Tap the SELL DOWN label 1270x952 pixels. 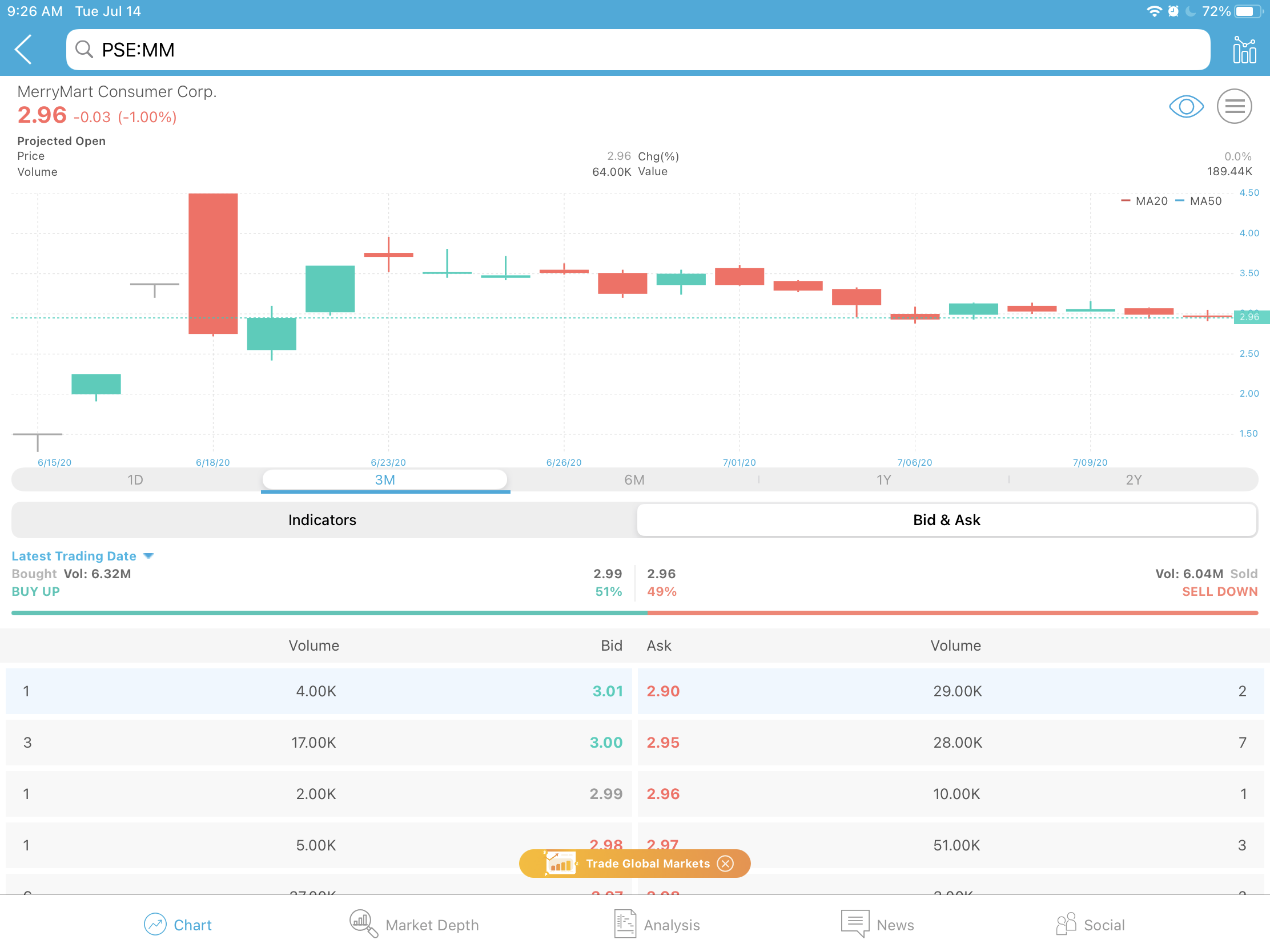[1220, 592]
